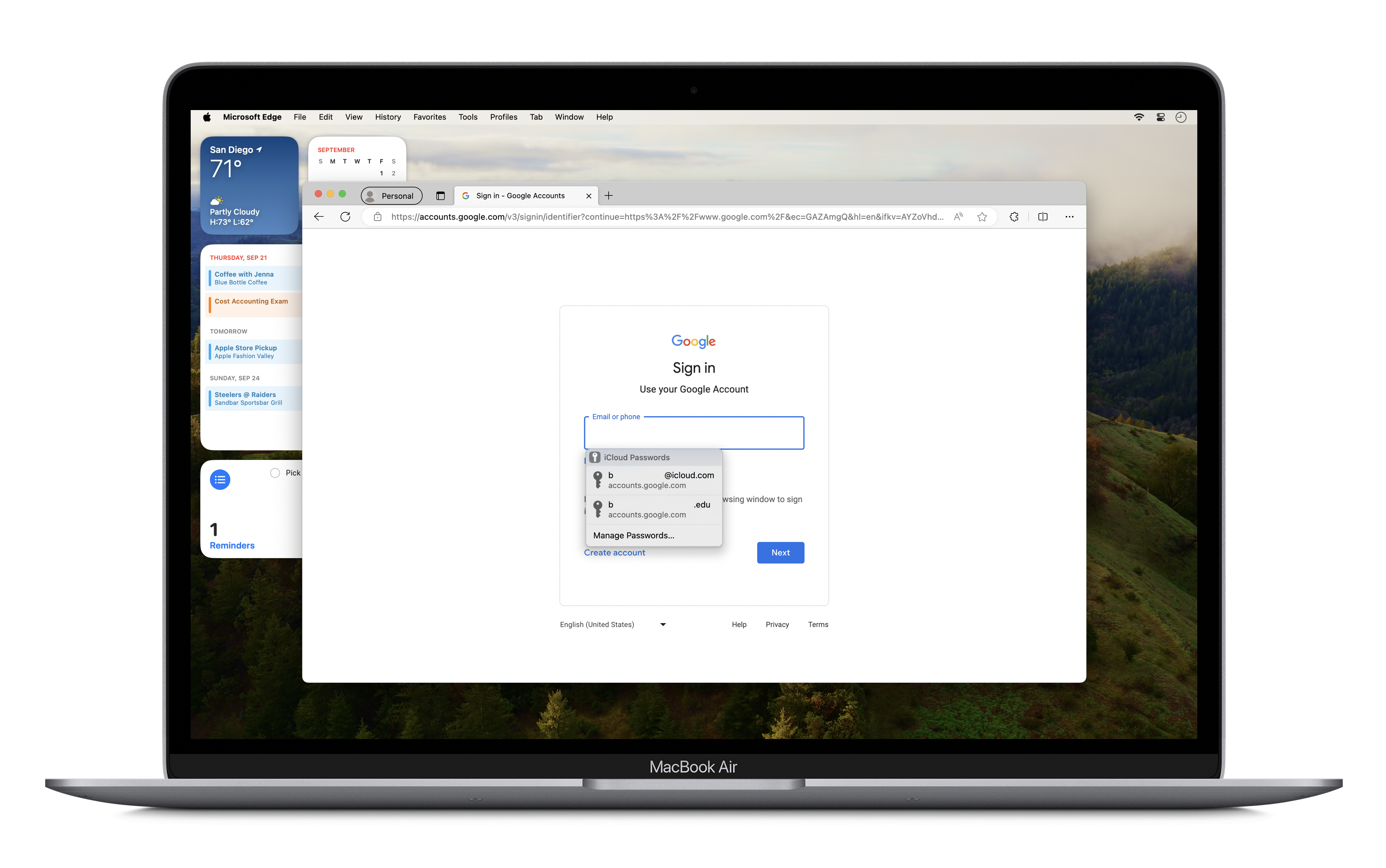The width and height of the screenshot is (1386, 868).
Task: Click the Read Aloud icon in address bar
Action: point(958,217)
